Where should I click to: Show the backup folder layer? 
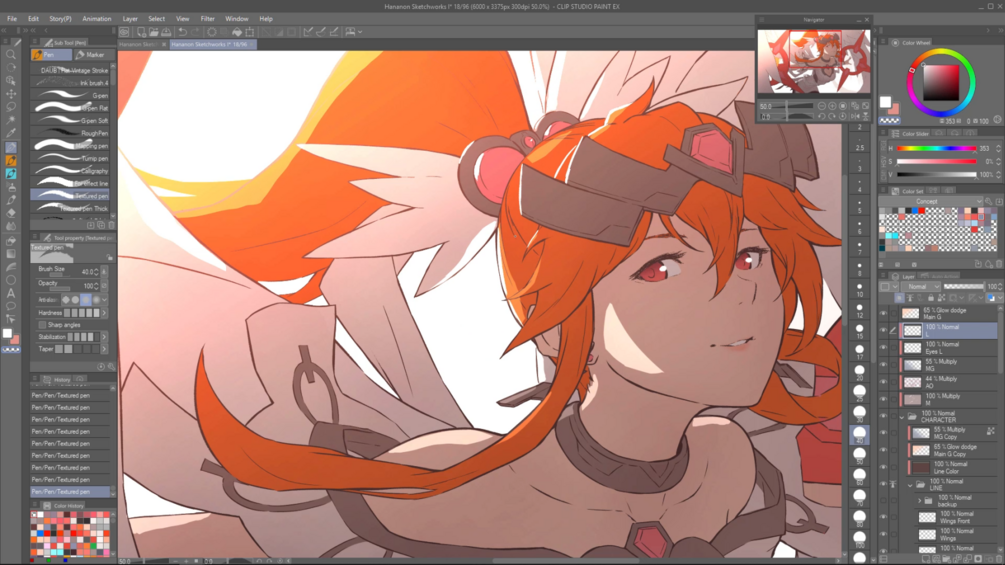click(883, 500)
